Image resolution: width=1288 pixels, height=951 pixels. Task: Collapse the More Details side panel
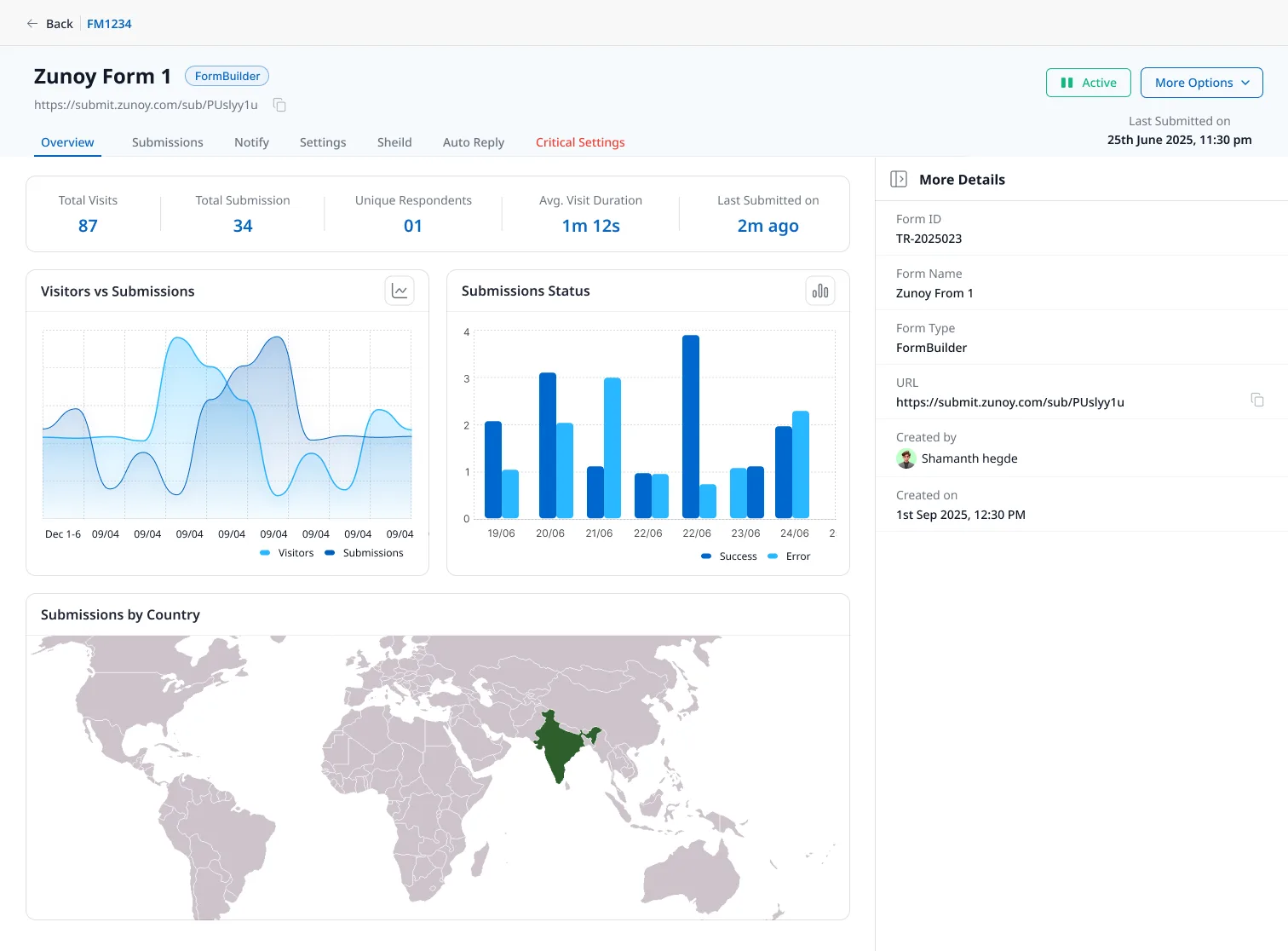(899, 179)
